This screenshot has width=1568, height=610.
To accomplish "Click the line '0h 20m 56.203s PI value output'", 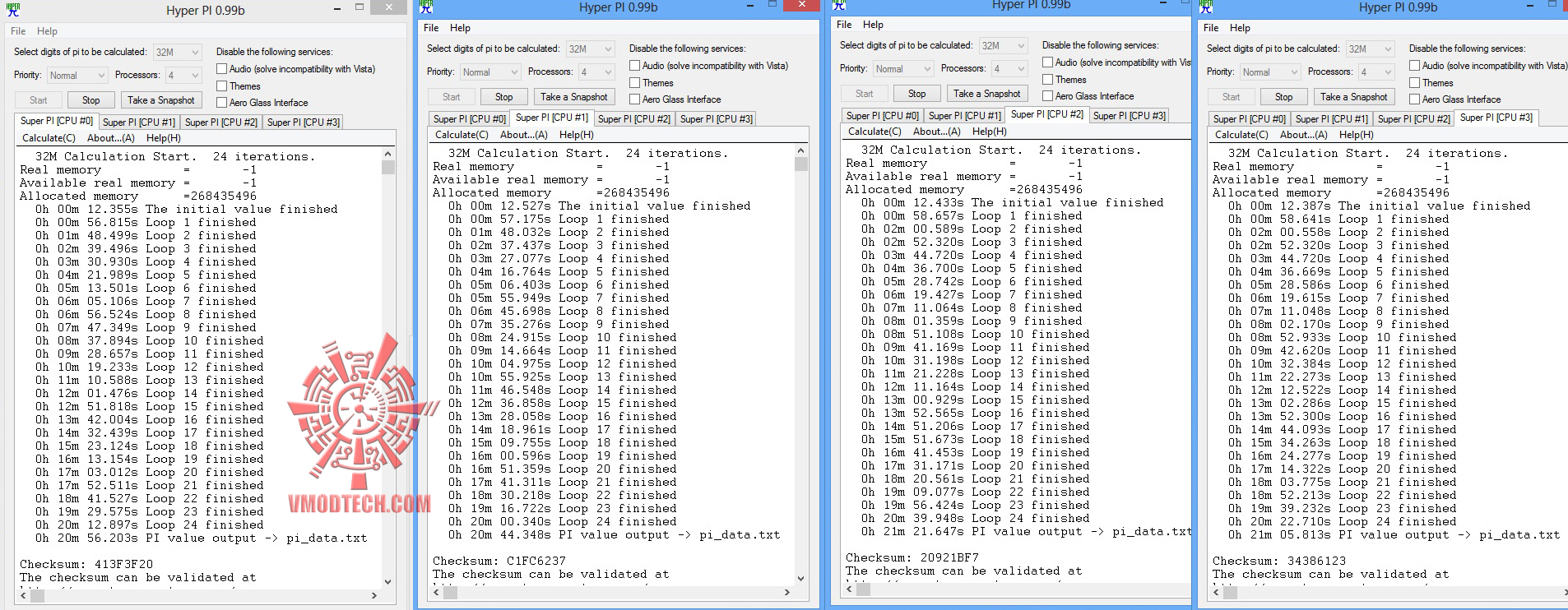I will pyautogui.click(x=202, y=538).
